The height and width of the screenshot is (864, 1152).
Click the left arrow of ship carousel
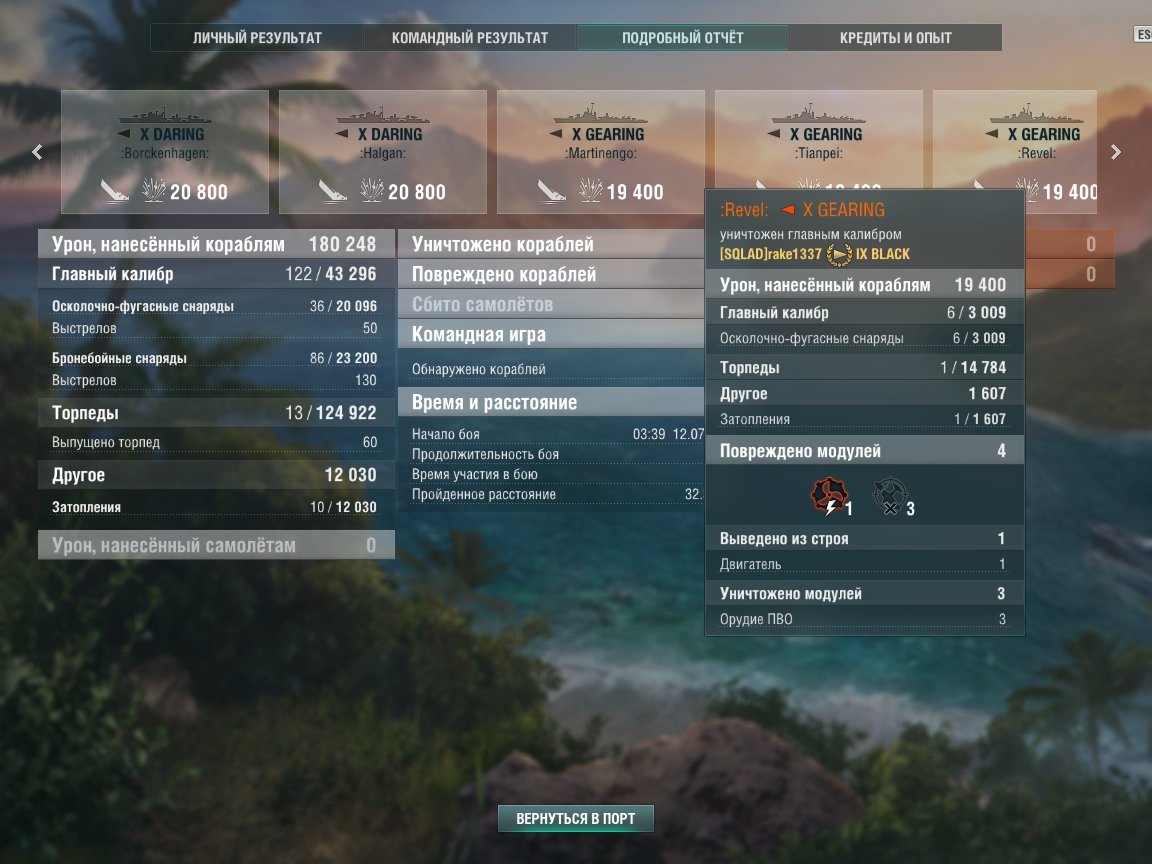(37, 152)
